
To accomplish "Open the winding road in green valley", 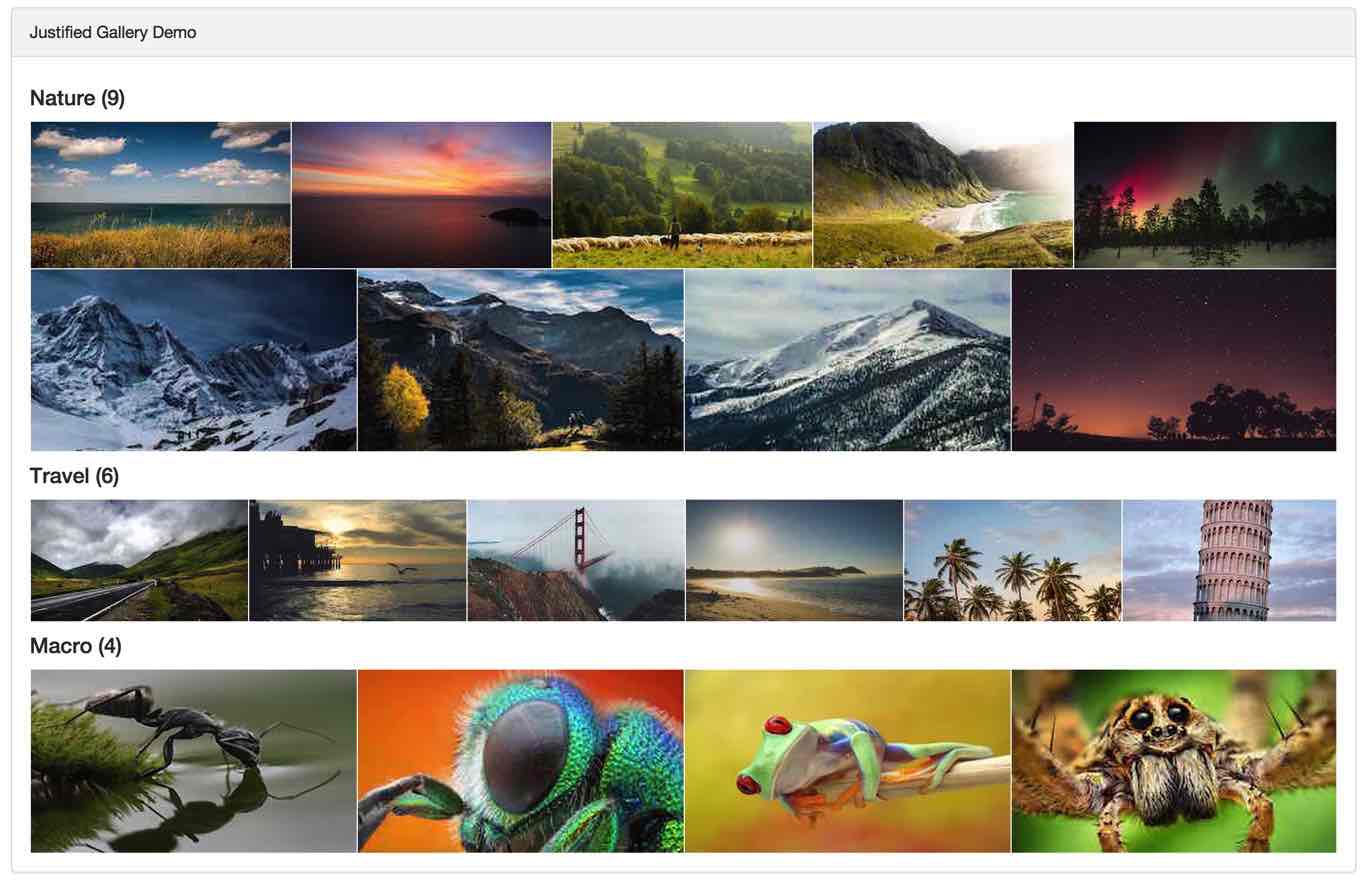I will [x=139, y=560].
